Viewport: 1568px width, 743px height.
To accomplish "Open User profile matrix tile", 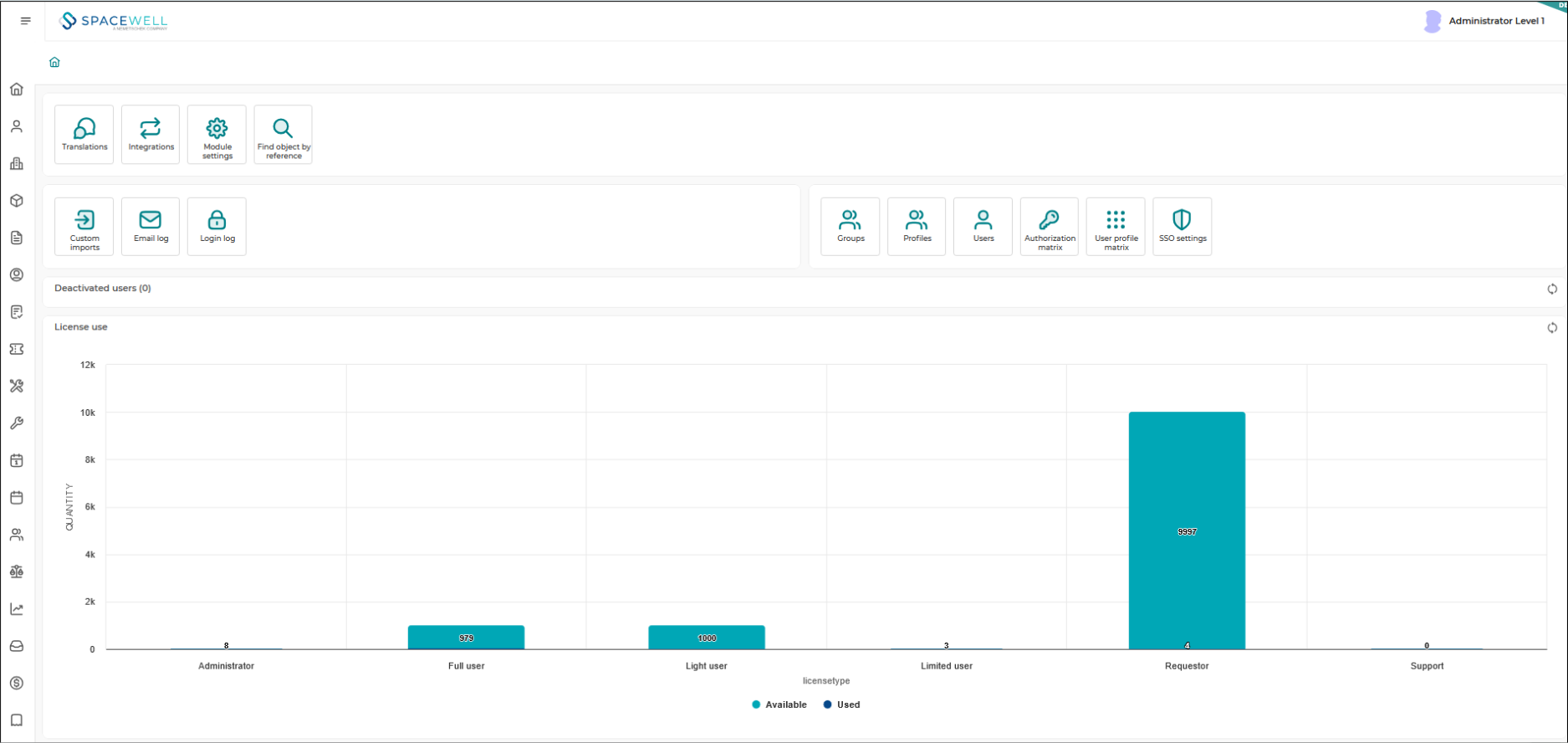I will [x=1116, y=227].
